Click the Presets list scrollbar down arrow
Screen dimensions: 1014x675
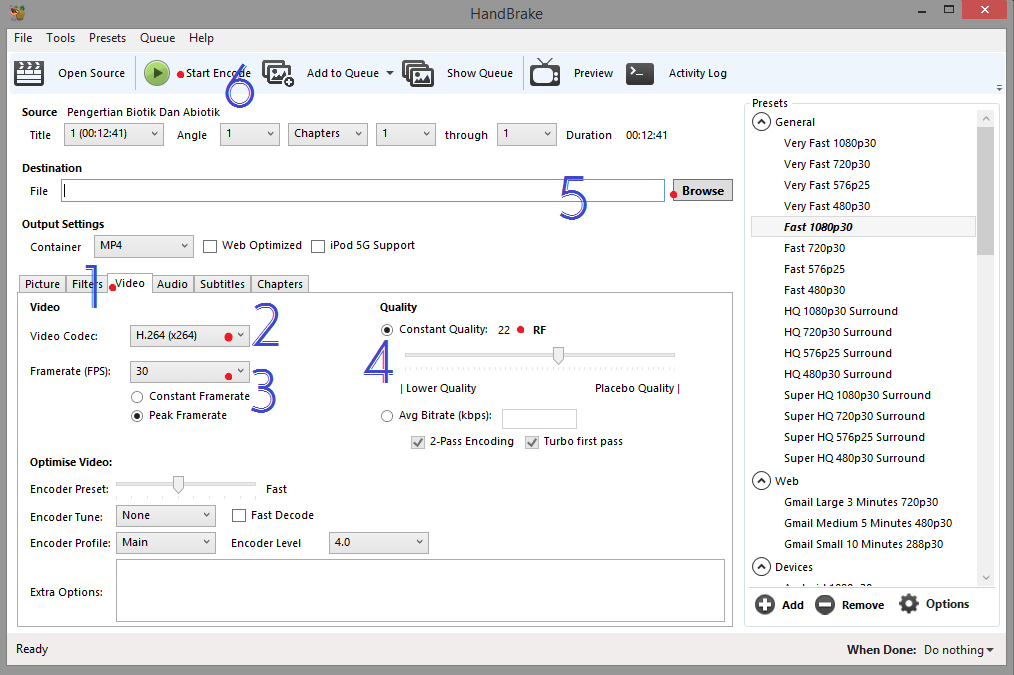coord(986,577)
